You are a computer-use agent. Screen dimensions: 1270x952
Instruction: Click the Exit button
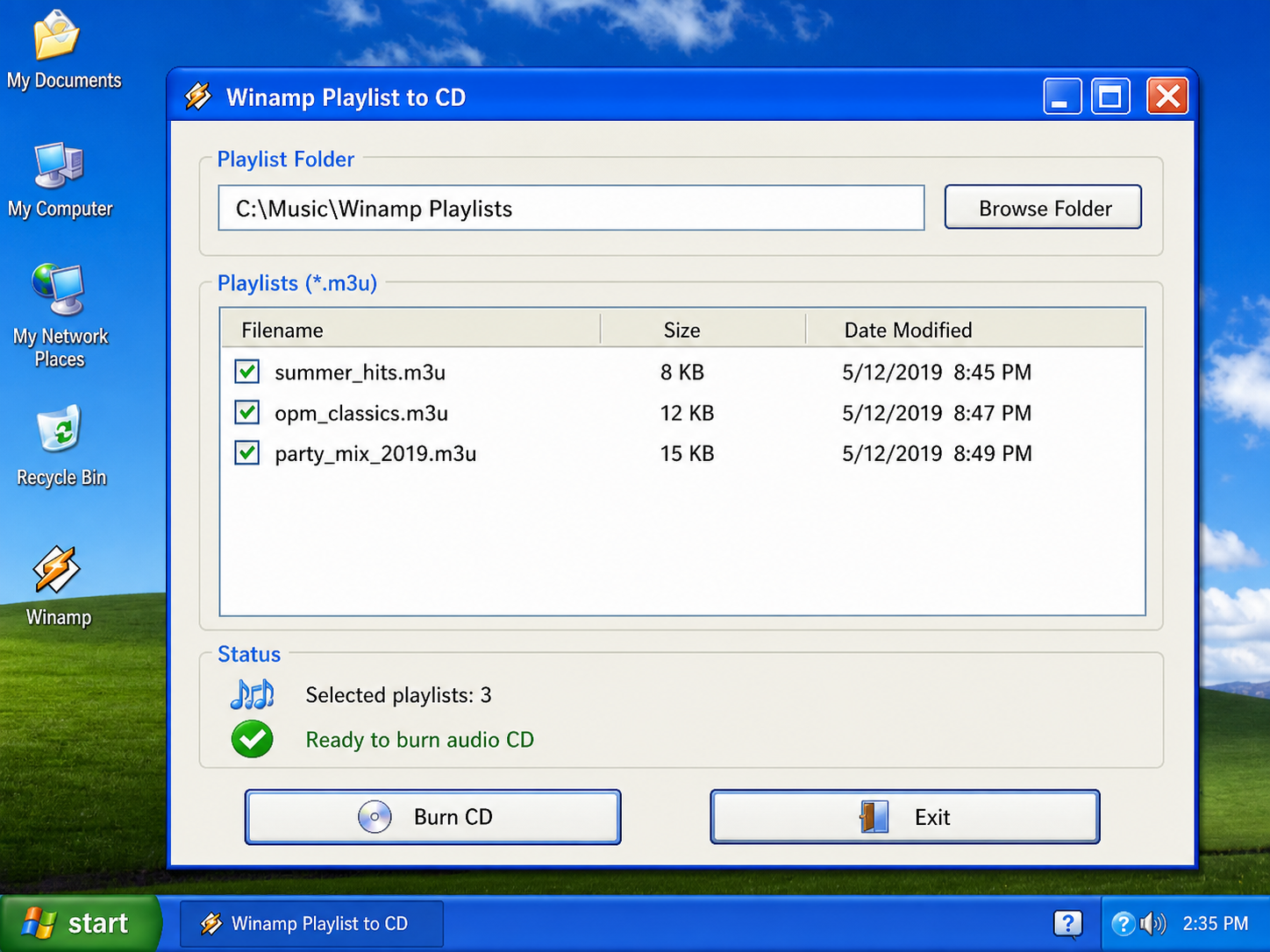pos(904,817)
